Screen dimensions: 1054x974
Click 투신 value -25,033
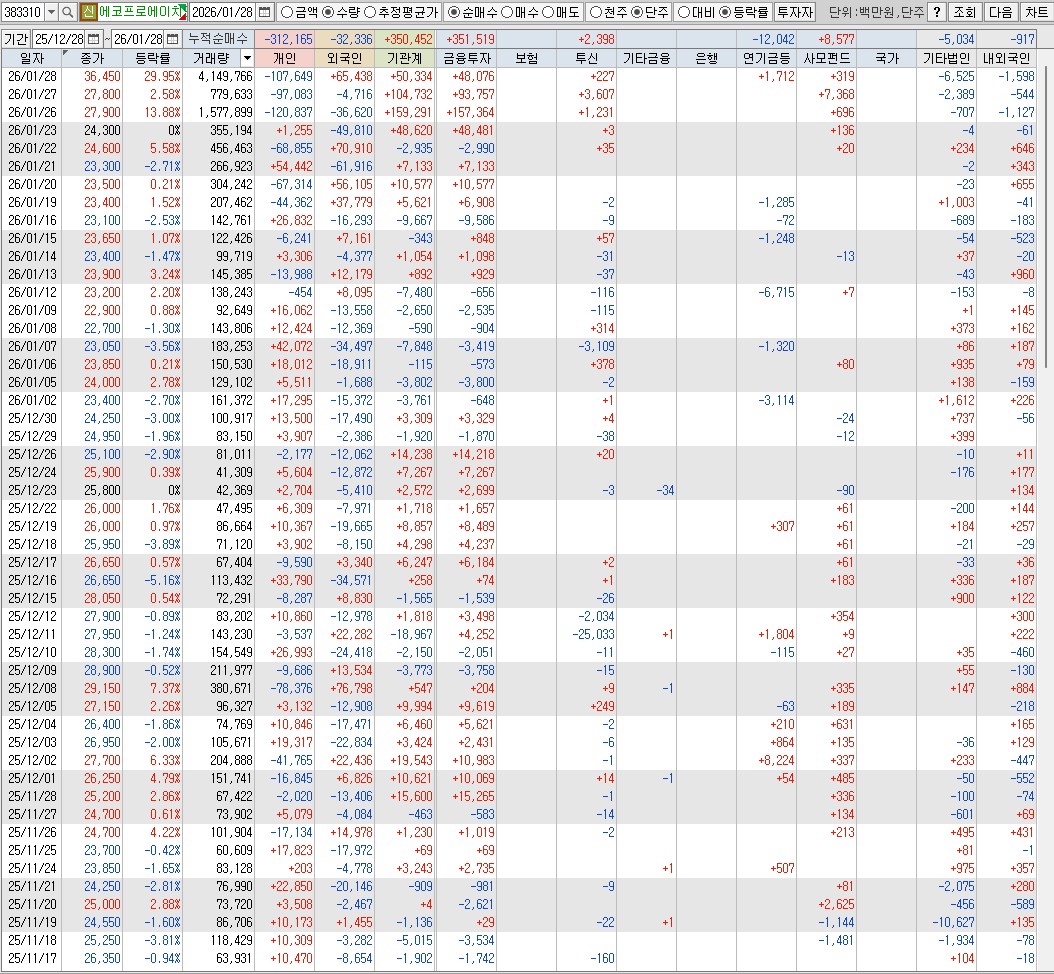click(x=593, y=635)
